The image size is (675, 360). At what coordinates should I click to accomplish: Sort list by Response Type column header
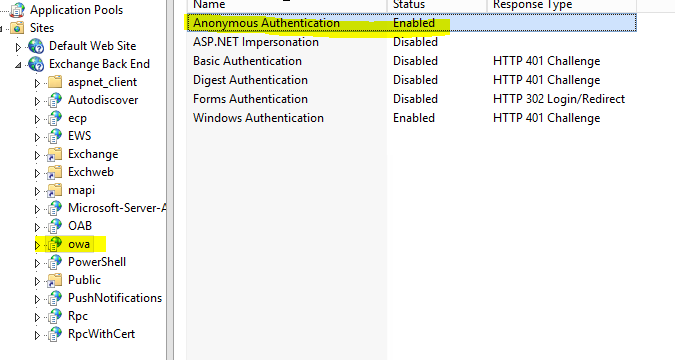tap(562, 5)
